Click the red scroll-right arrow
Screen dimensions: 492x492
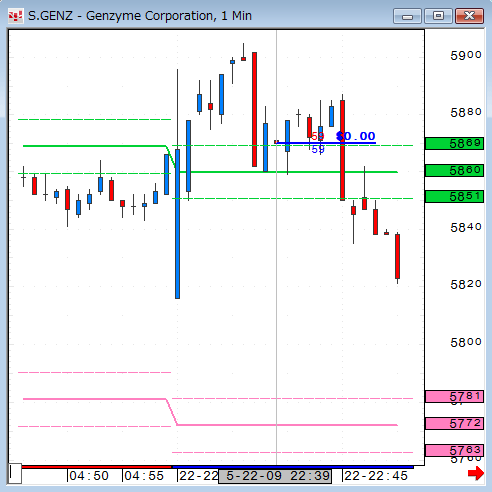(476, 473)
